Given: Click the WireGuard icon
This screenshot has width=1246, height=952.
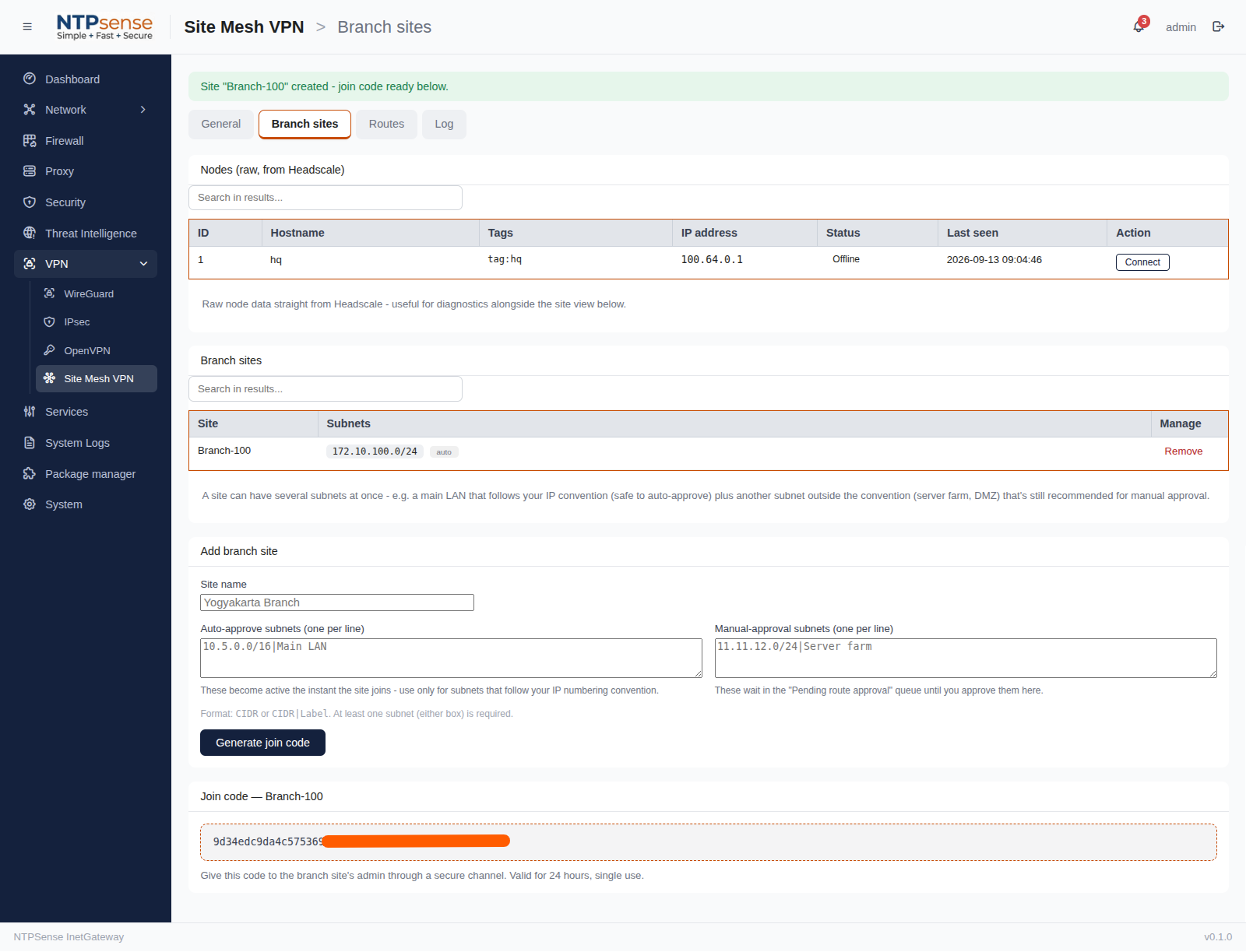Looking at the screenshot, I should point(50,293).
